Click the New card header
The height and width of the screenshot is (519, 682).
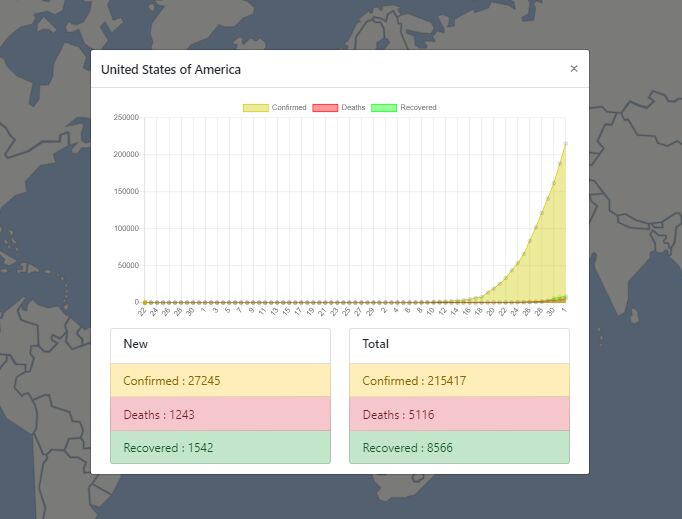coord(221,346)
